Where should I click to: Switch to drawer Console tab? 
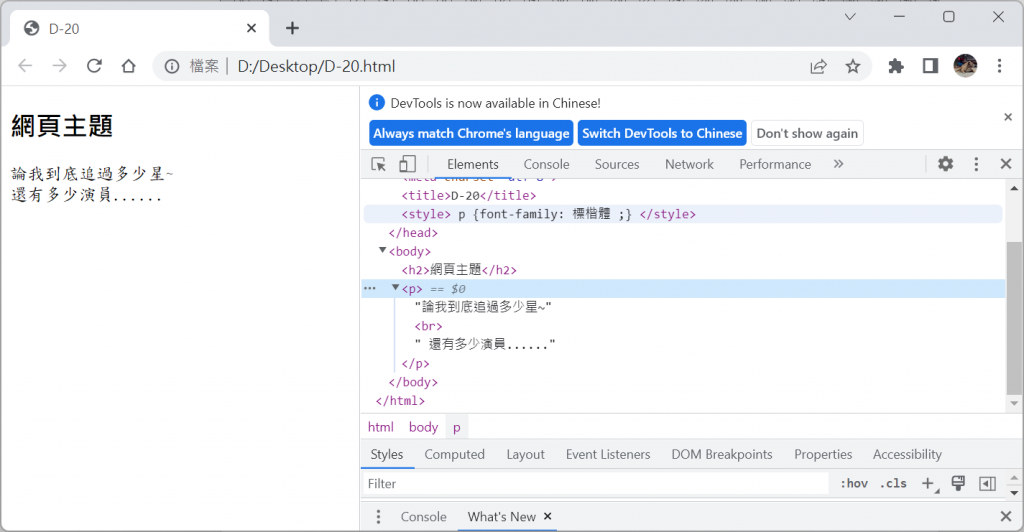click(x=424, y=517)
